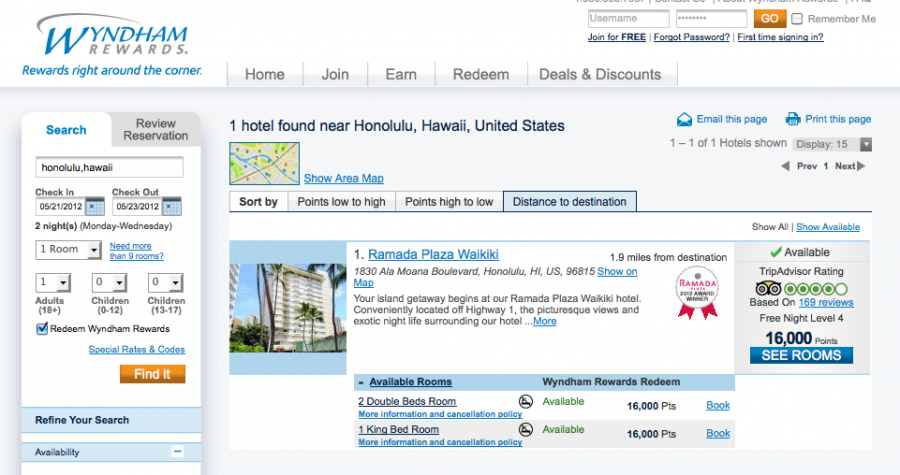Click the Wyndham Rewards logo
Viewport: 900px width, 475px height.
tap(112, 45)
